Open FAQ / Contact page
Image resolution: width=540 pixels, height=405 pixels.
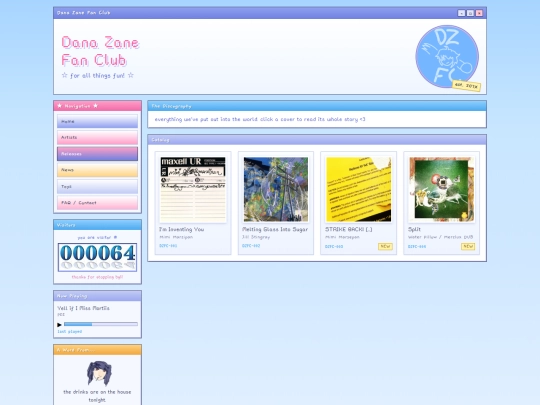[x=97, y=202]
